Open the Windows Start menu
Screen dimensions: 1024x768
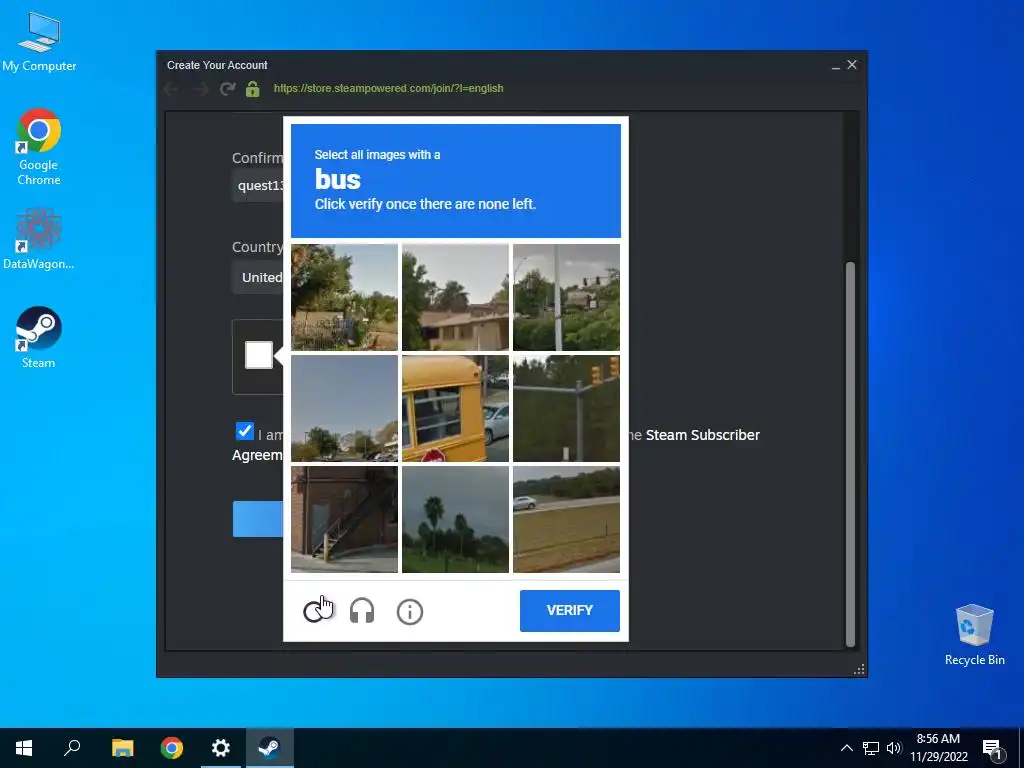coord(24,748)
